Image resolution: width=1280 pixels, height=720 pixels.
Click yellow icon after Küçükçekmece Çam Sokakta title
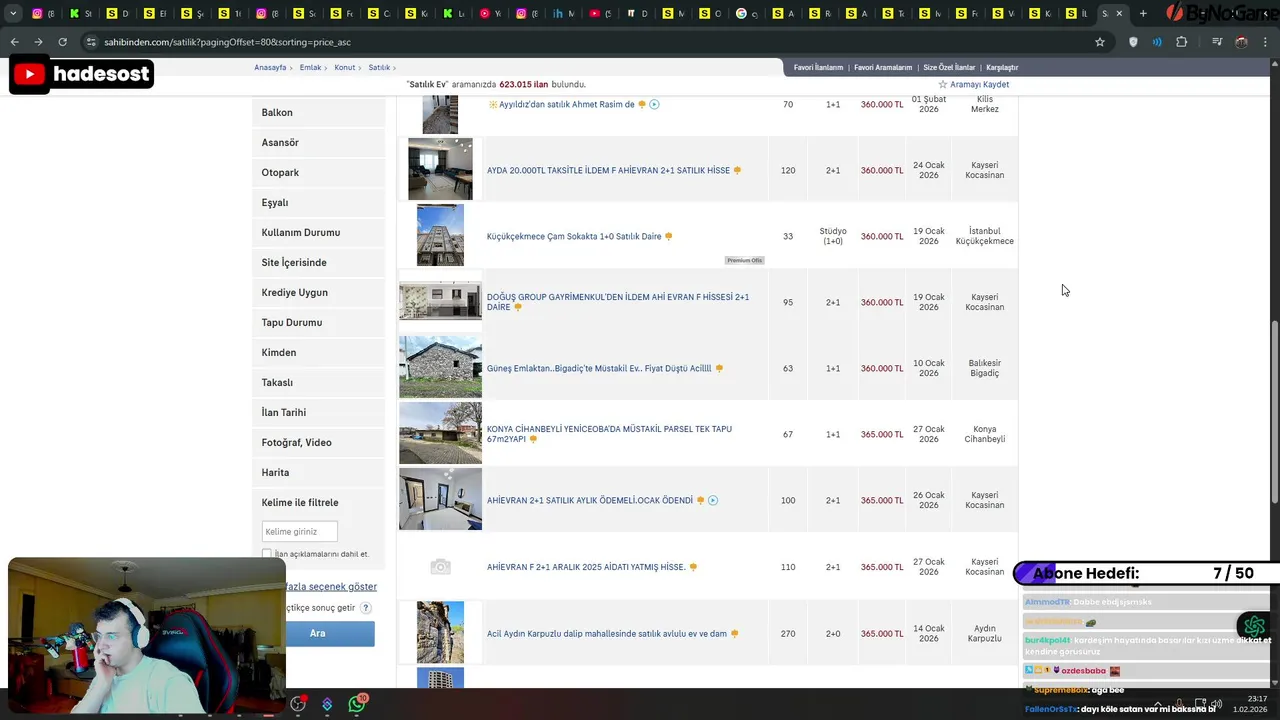(669, 237)
